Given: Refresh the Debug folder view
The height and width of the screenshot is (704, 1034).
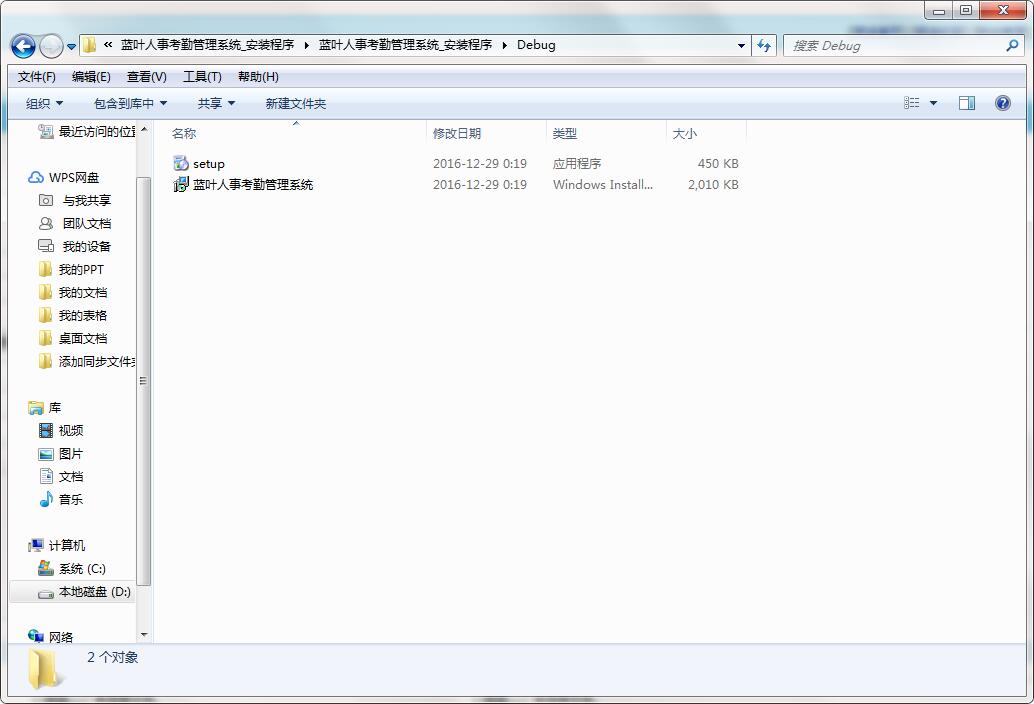Looking at the screenshot, I should pyautogui.click(x=764, y=45).
